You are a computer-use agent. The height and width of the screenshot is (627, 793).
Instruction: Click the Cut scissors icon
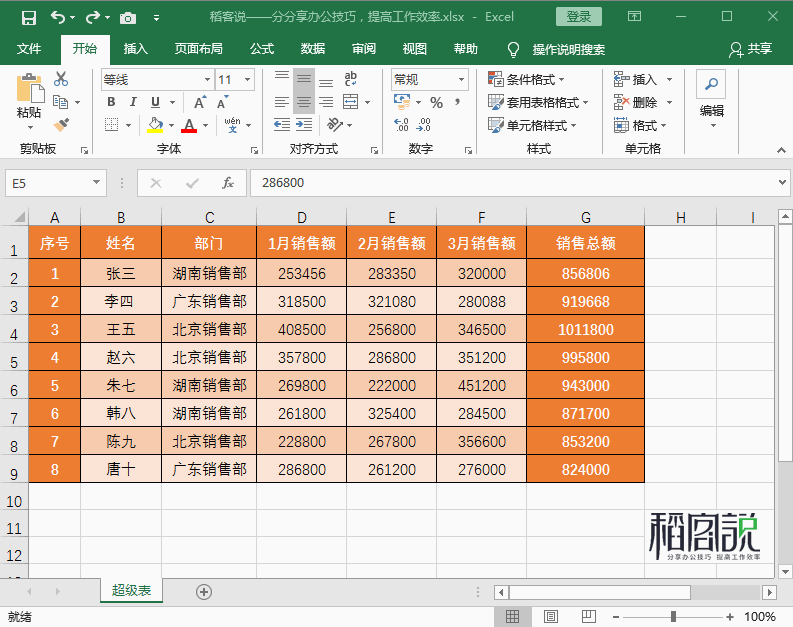tap(61, 78)
